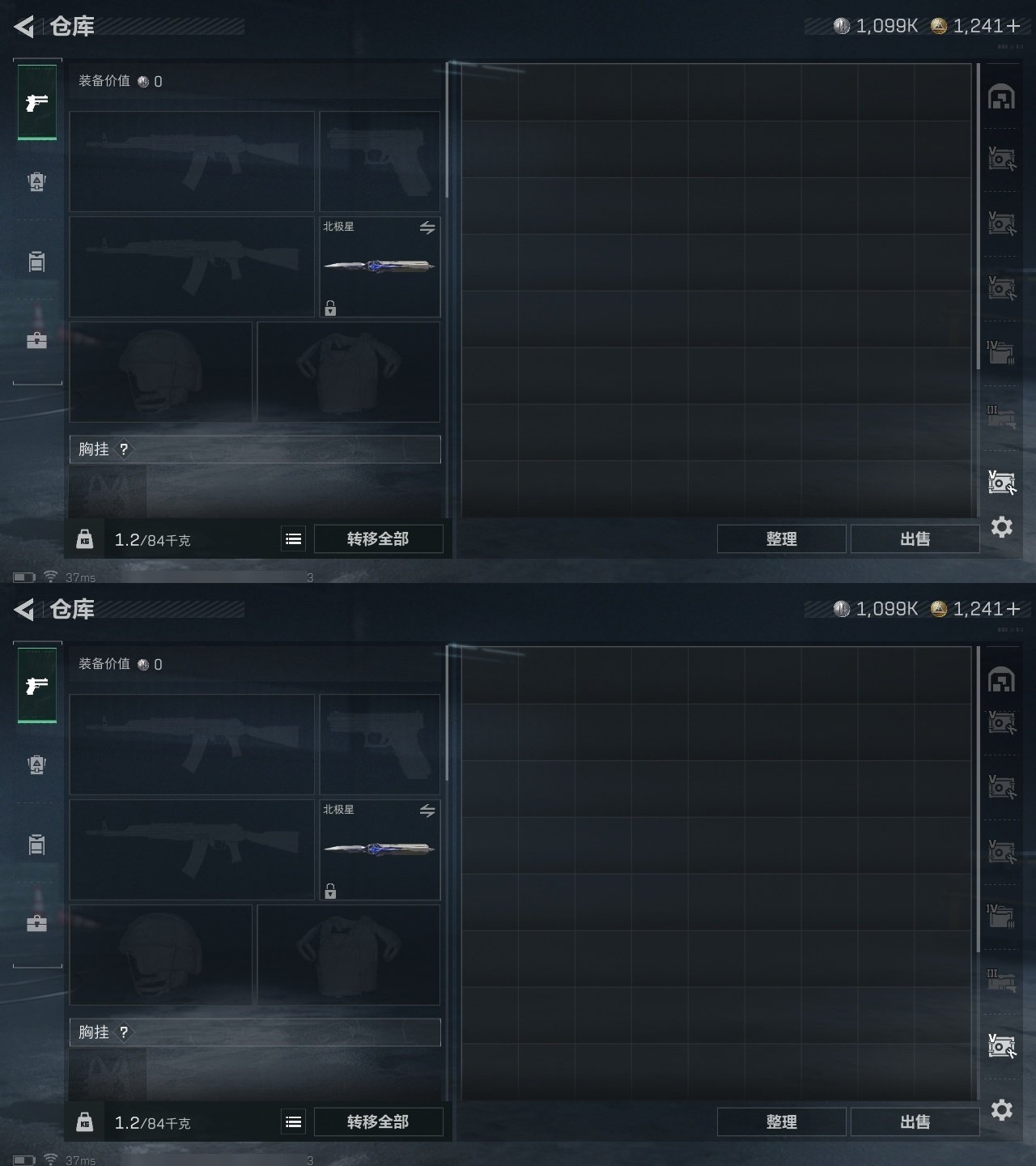The height and width of the screenshot is (1166, 1036).
Task: Swap the 北极星 knife via arrows icon in upper screen
Action: pyautogui.click(x=427, y=228)
